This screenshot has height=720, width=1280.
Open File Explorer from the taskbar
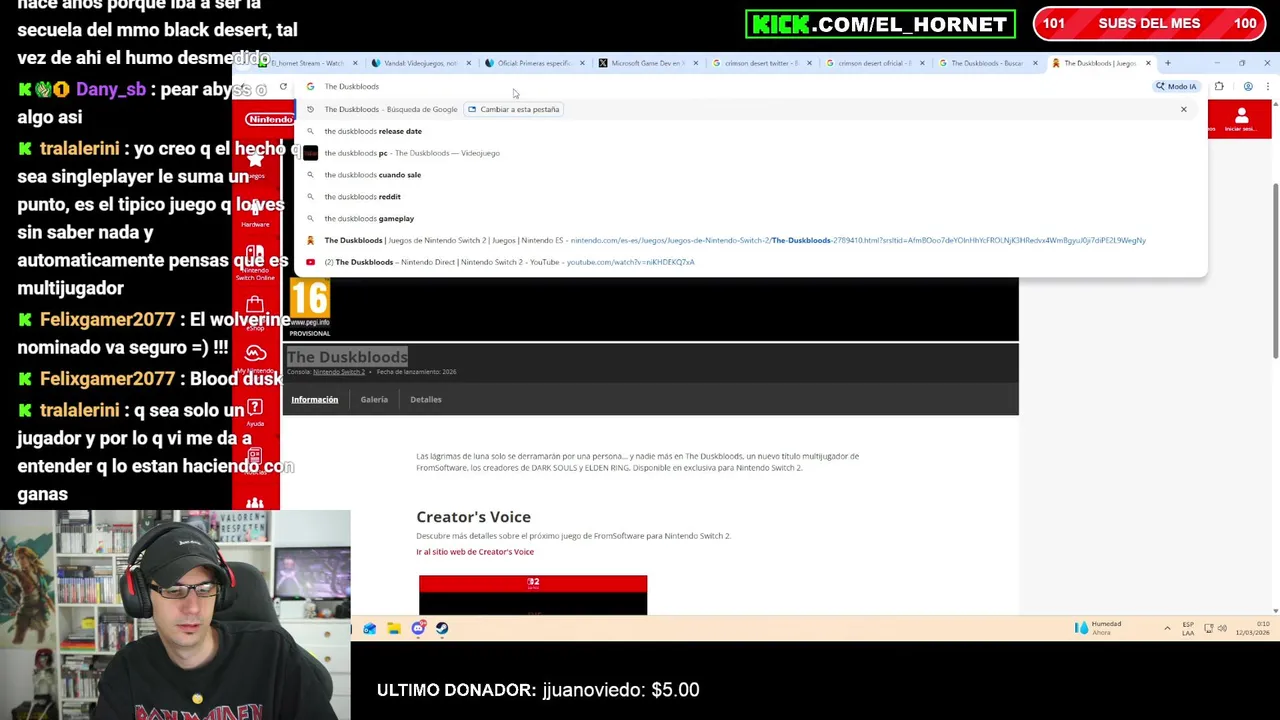[394, 629]
